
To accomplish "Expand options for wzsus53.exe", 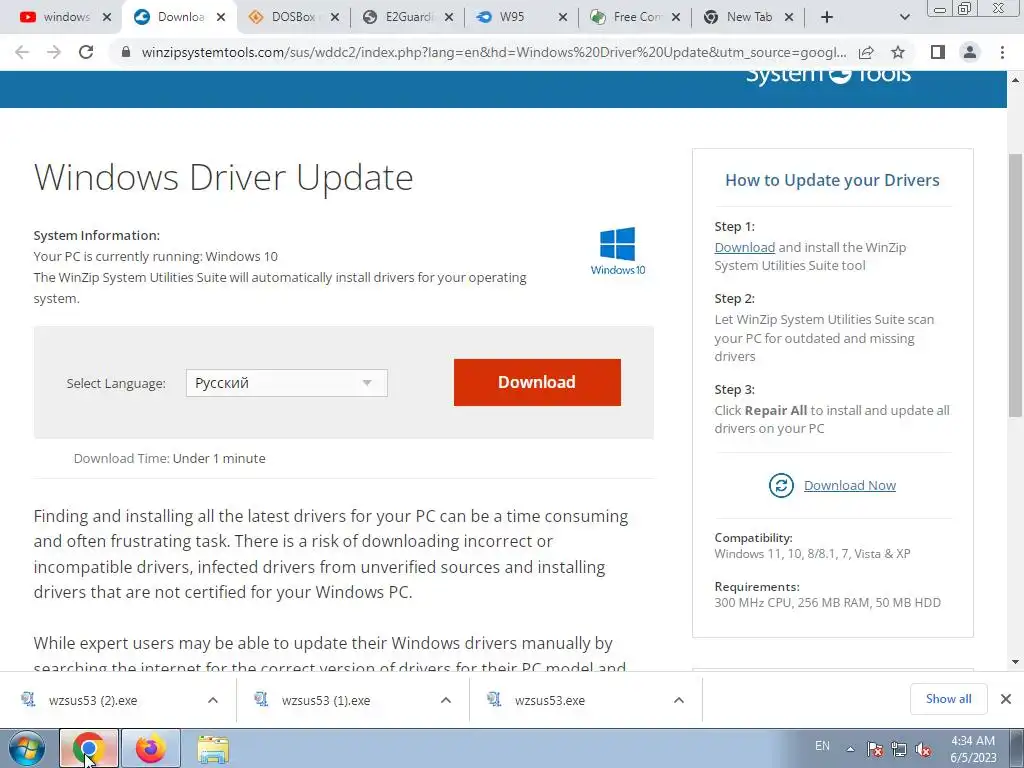I will pyautogui.click(x=679, y=700).
